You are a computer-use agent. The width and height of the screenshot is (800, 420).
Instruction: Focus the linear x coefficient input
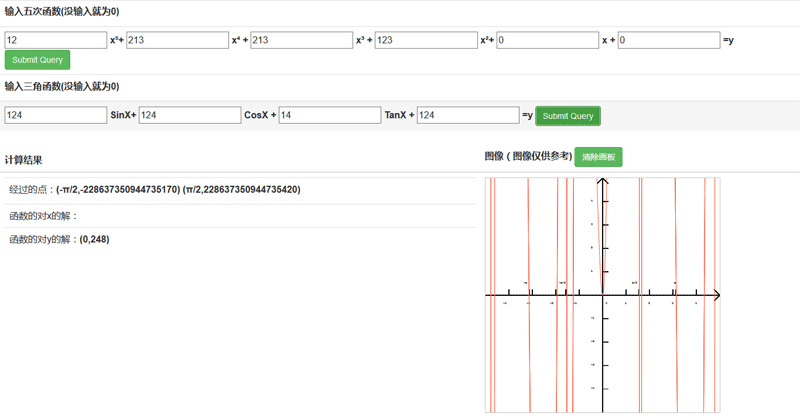(546, 40)
